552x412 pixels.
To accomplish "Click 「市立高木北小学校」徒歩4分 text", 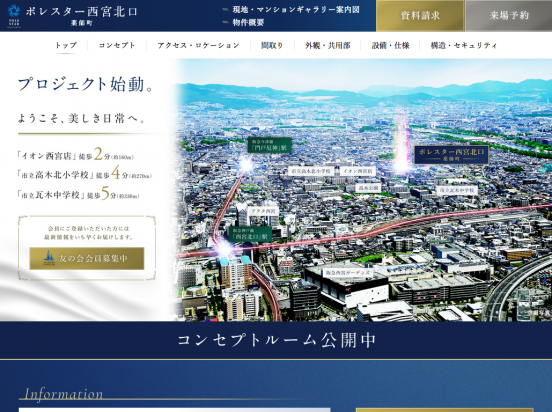I will coord(85,174).
